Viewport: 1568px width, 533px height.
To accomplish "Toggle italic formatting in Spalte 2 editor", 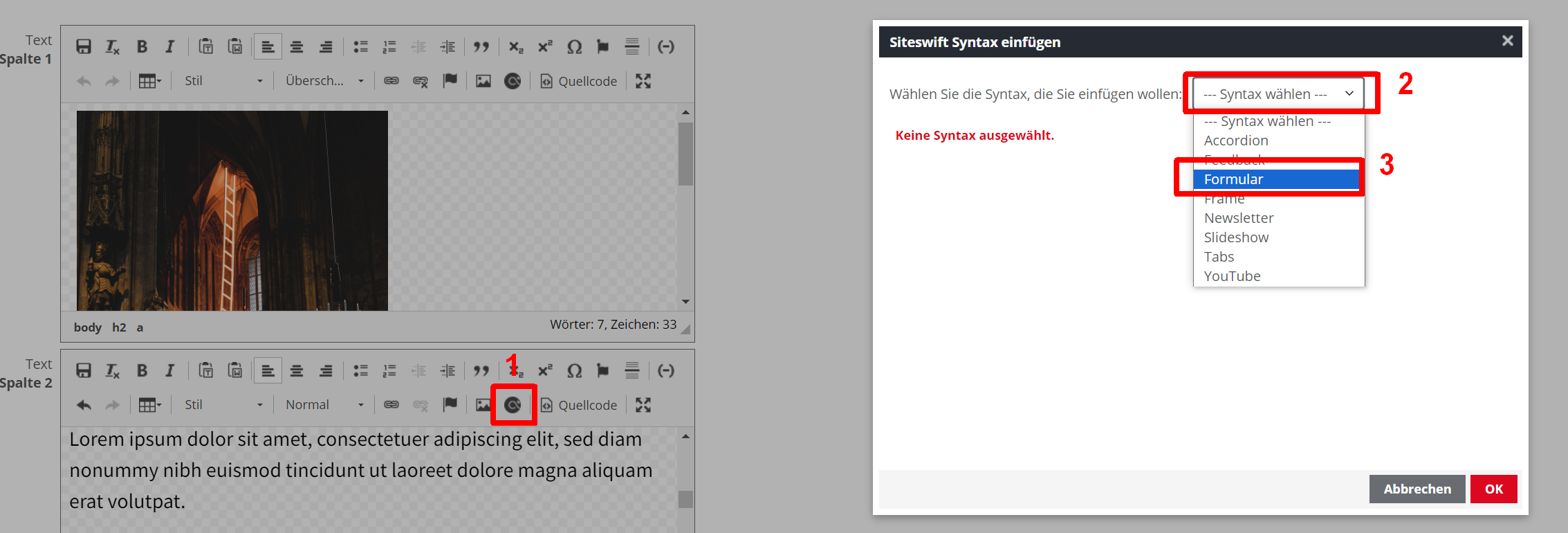I will point(169,370).
